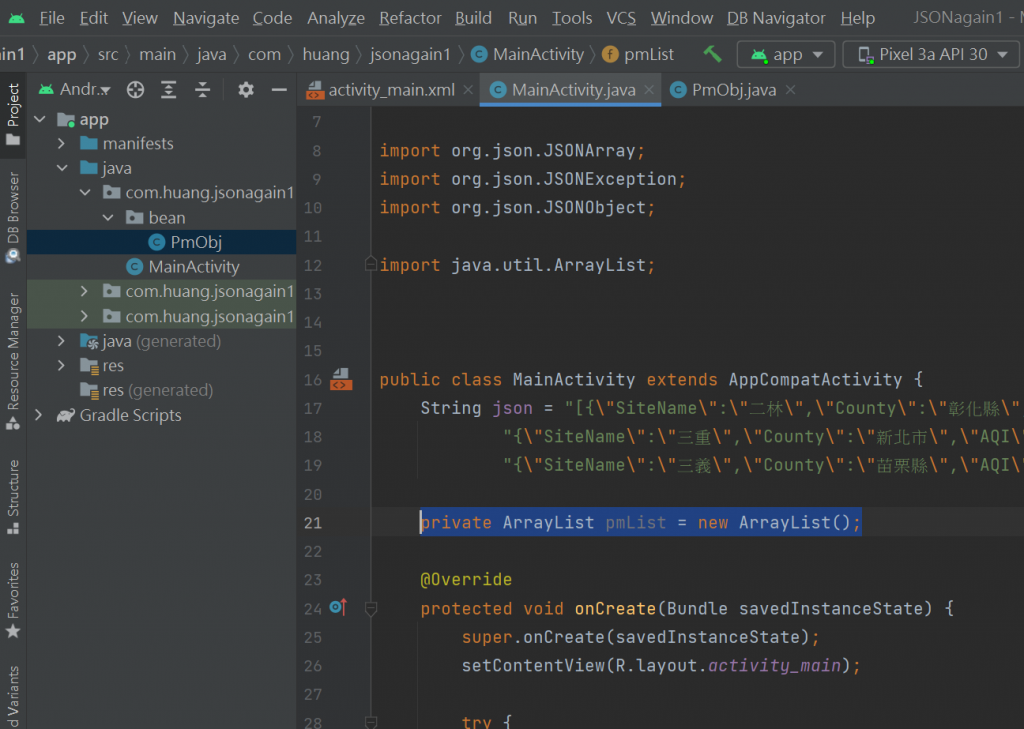
Task: Switch to the PmObj.java tab
Action: click(x=733, y=90)
